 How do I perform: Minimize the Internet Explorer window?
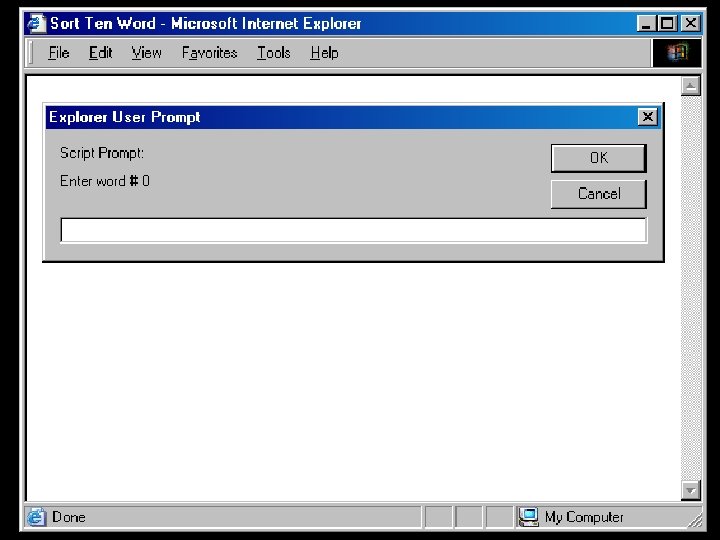click(647, 23)
